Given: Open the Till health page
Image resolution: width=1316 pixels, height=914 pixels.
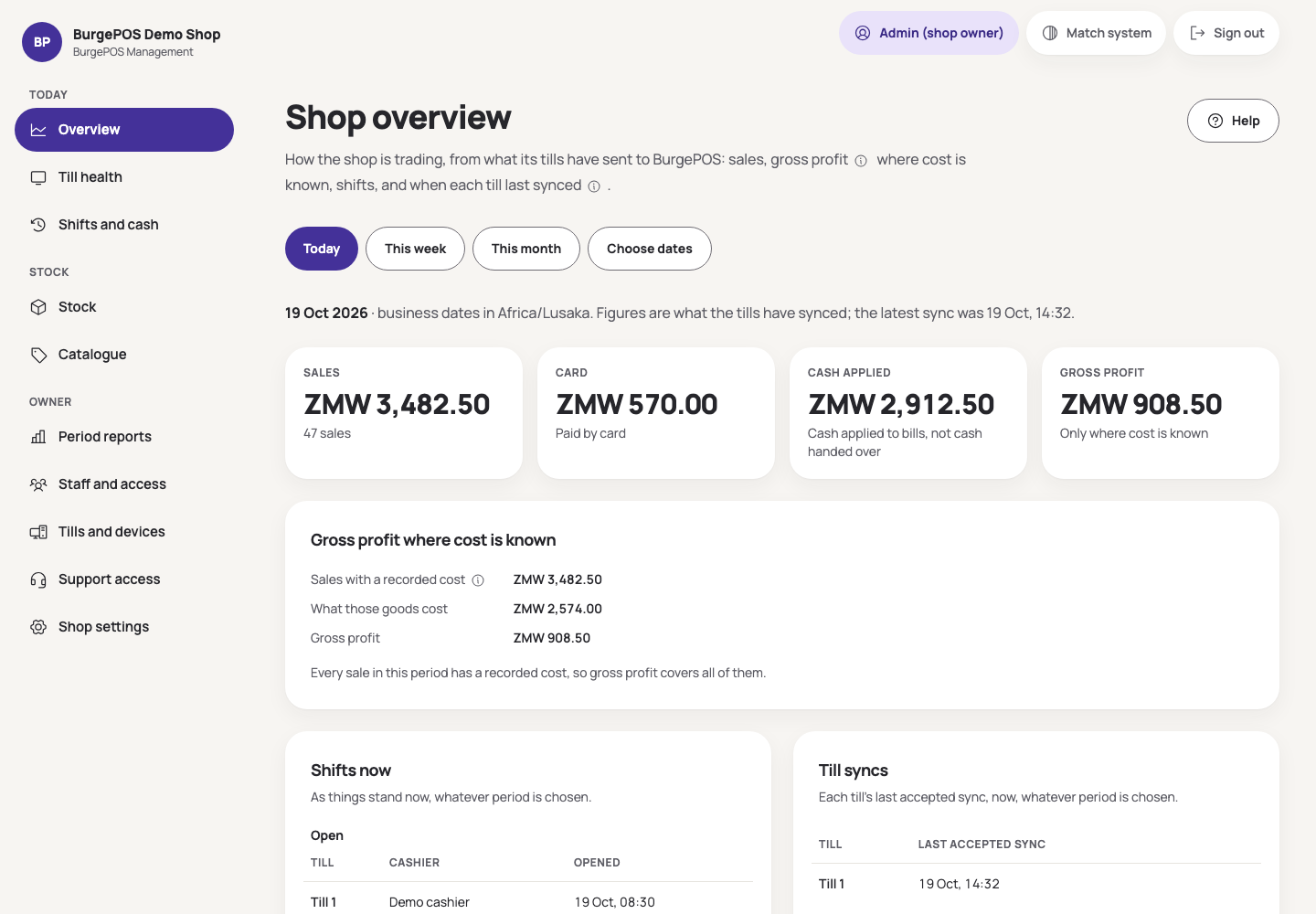Looking at the screenshot, I should [124, 177].
